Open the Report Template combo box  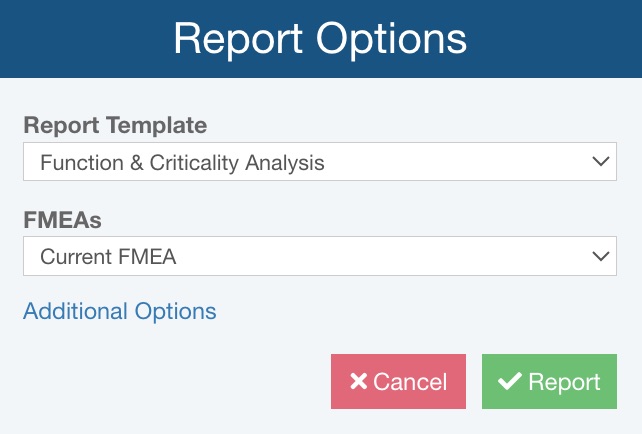(x=320, y=161)
